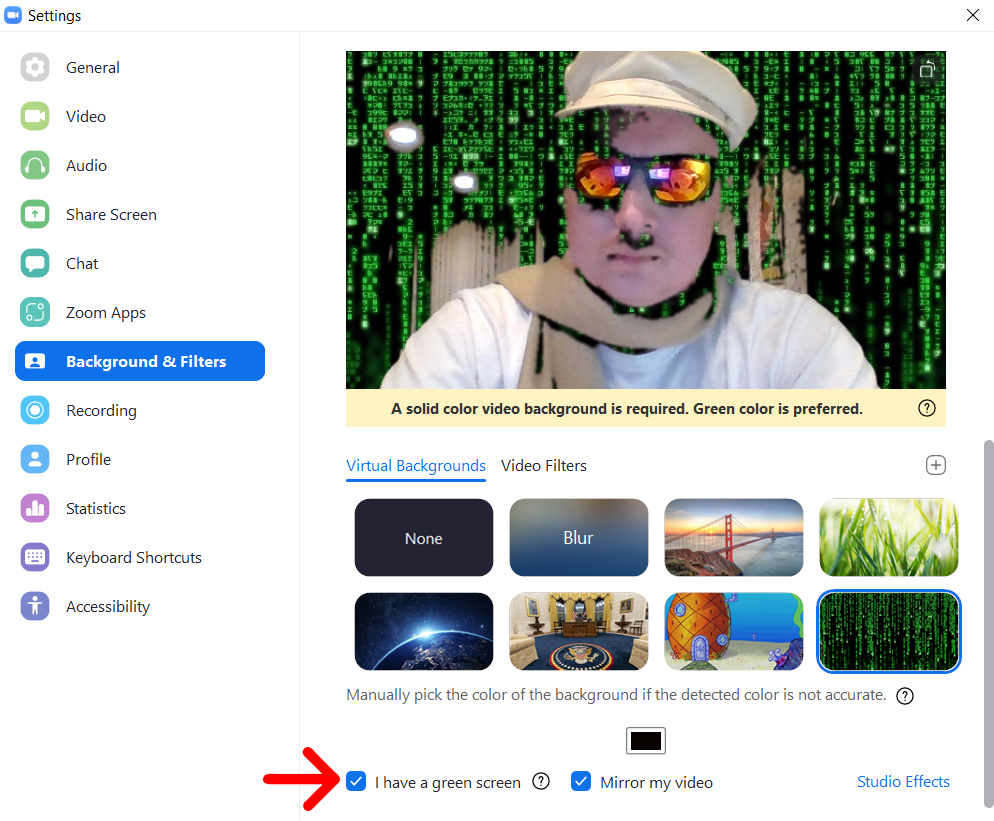Image resolution: width=994 pixels, height=821 pixels.
Task: Select the Earth from space background
Action: pos(424,632)
